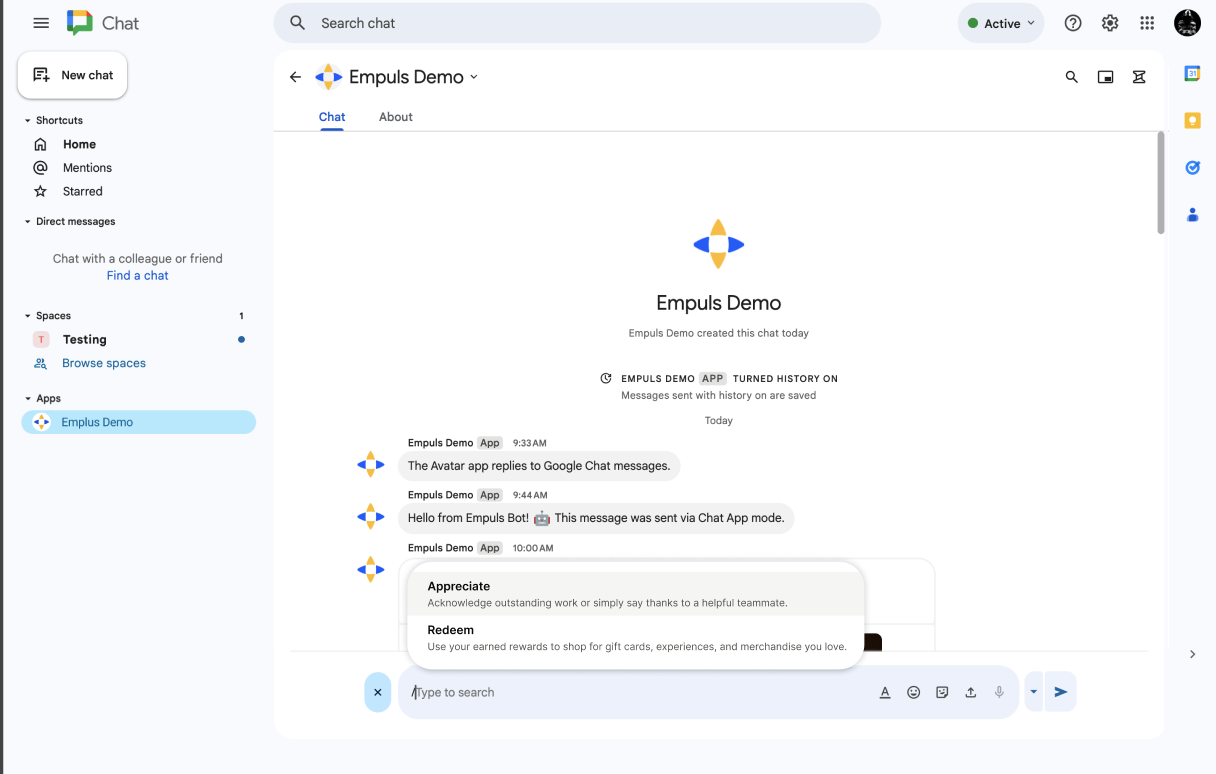Collapse the Spaces section
This screenshot has width=1216, height=774.
[x=28, y=316]
